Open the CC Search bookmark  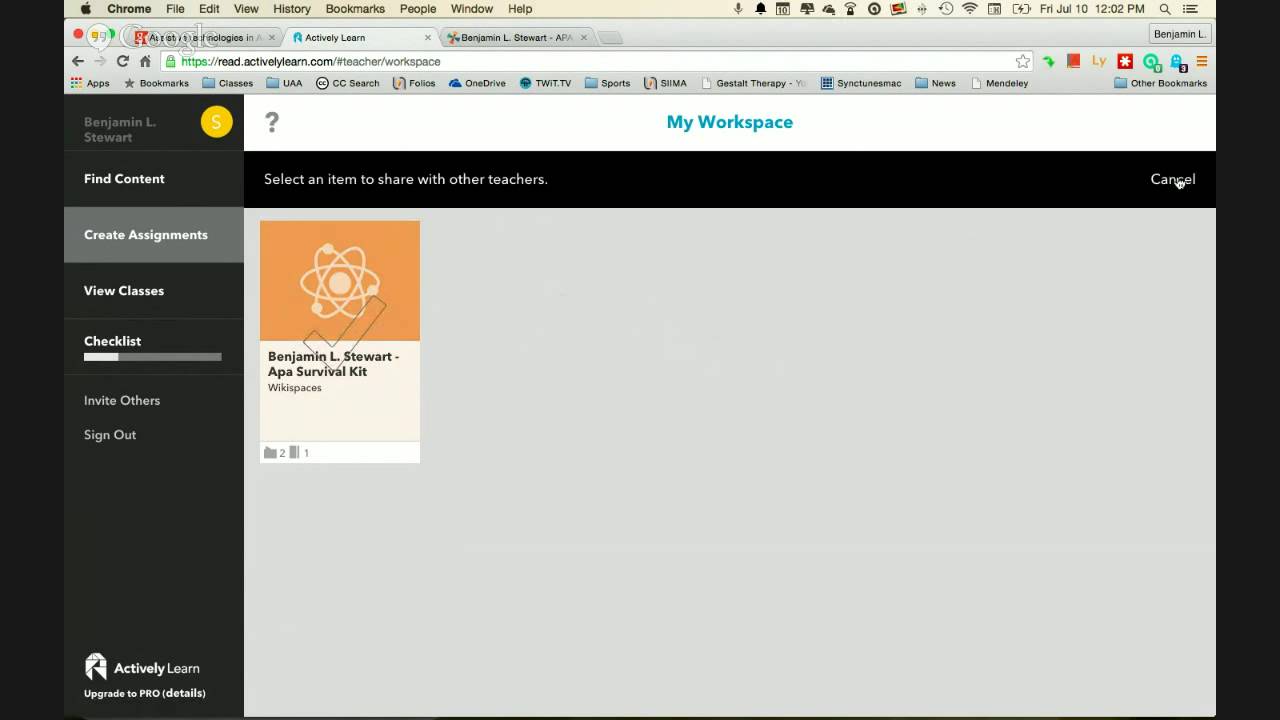click(348, 83)
